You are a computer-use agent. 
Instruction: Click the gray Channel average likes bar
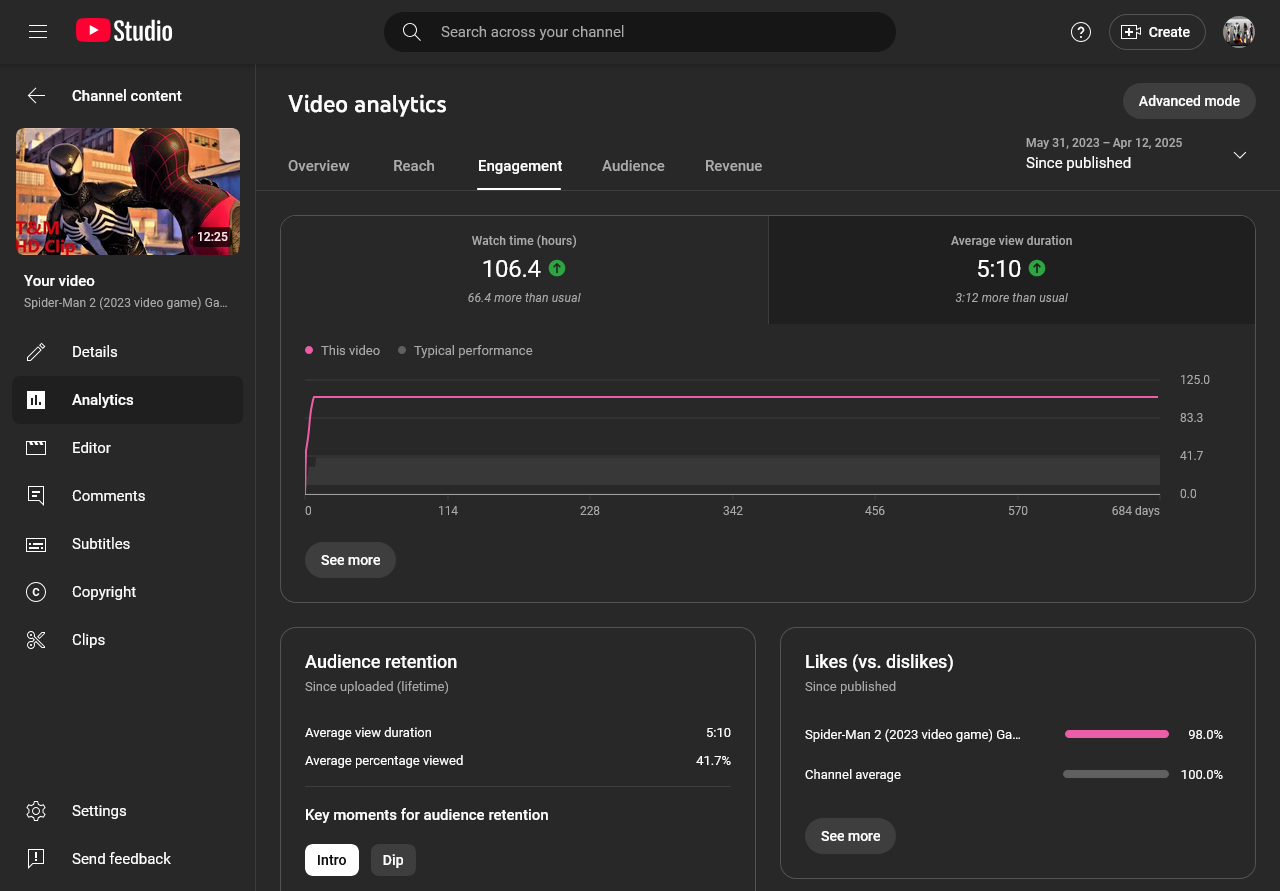[1116, 774]
